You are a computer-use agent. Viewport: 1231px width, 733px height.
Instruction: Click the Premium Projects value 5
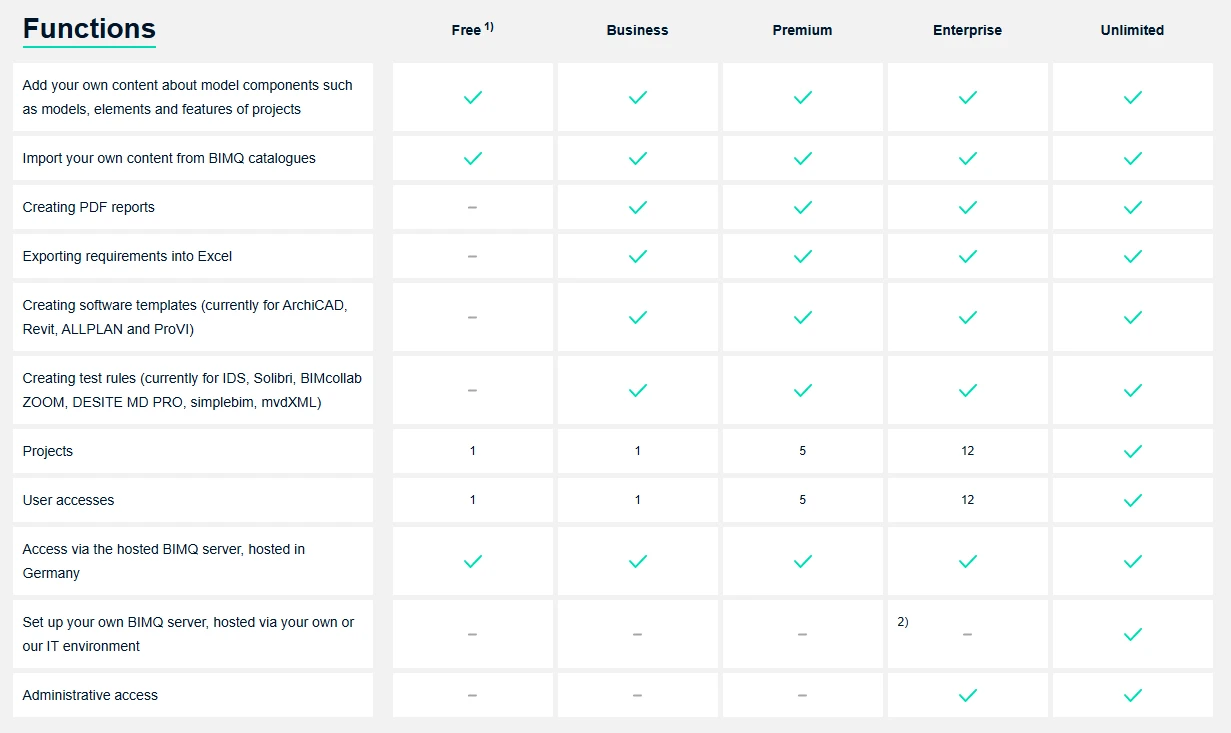coord(803,451)
